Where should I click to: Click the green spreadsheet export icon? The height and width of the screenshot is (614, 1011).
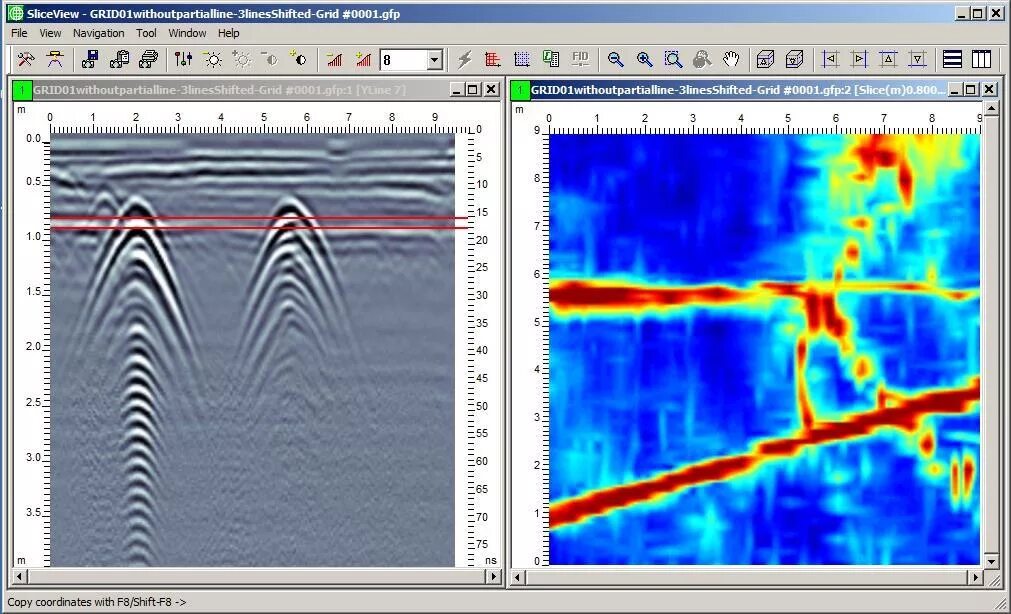click(x=551, y=59)
